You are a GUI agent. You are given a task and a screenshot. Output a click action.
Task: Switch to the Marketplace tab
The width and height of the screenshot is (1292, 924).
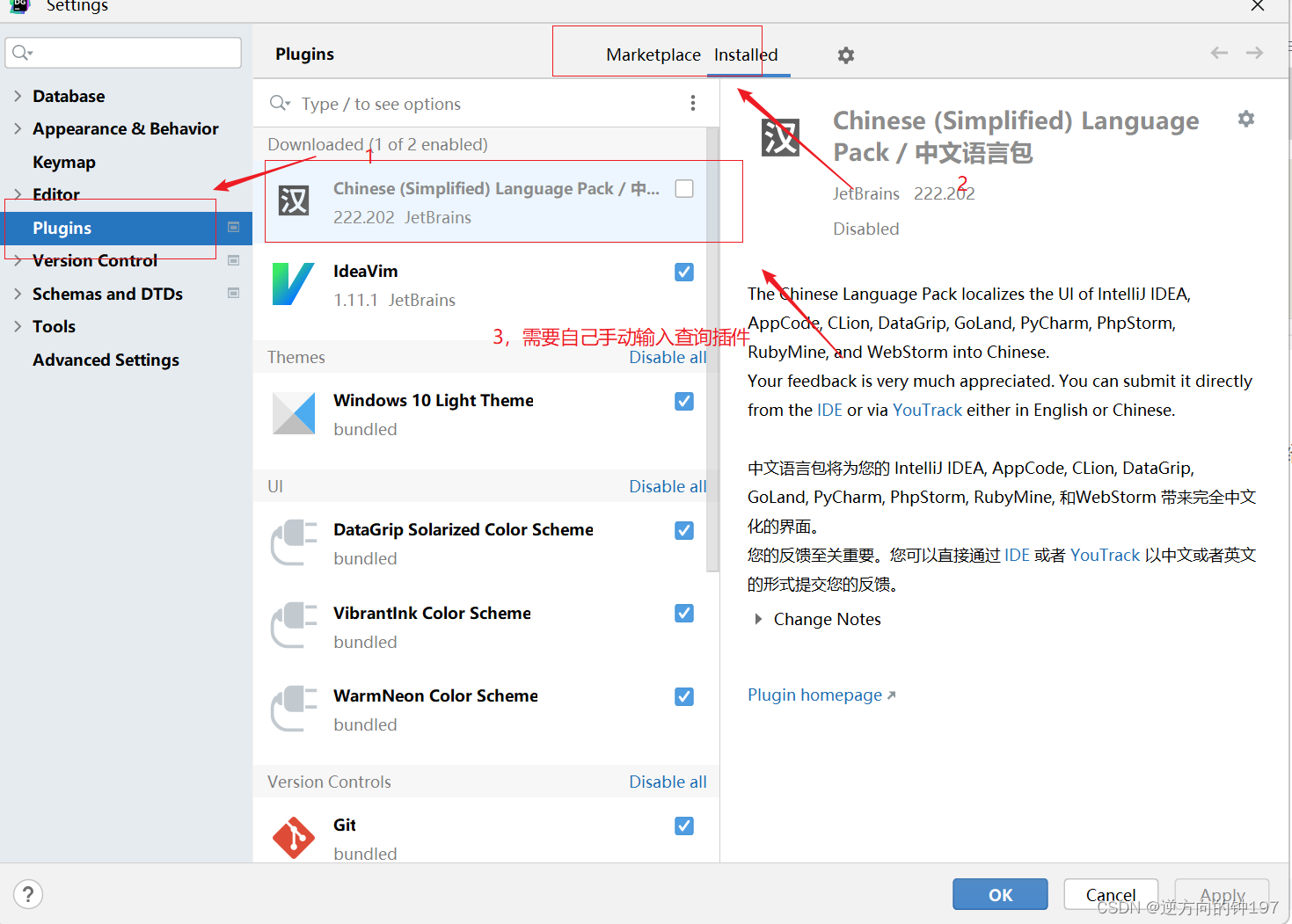tap(653, 55)
